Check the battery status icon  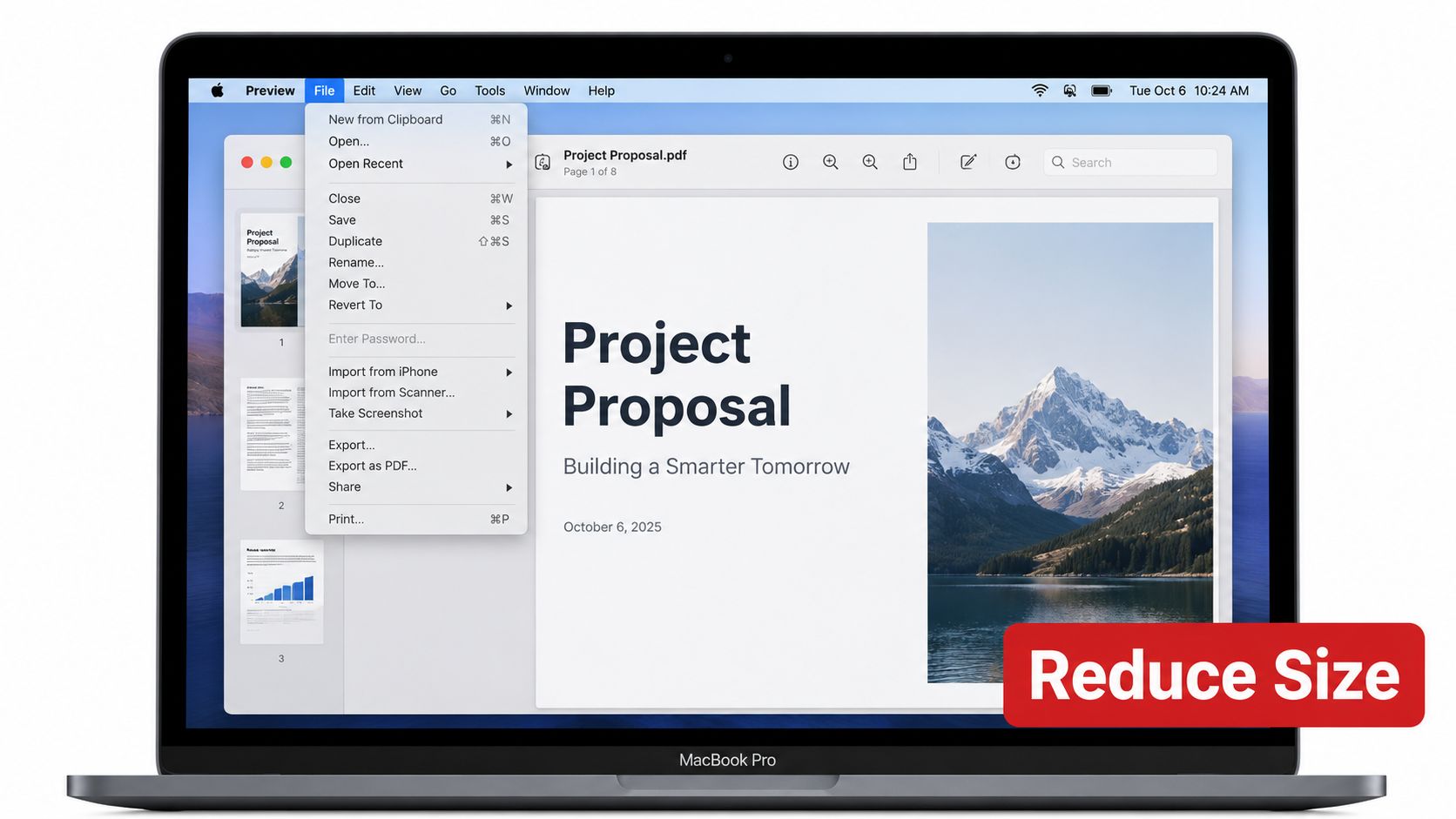(x=1102, y=91)
